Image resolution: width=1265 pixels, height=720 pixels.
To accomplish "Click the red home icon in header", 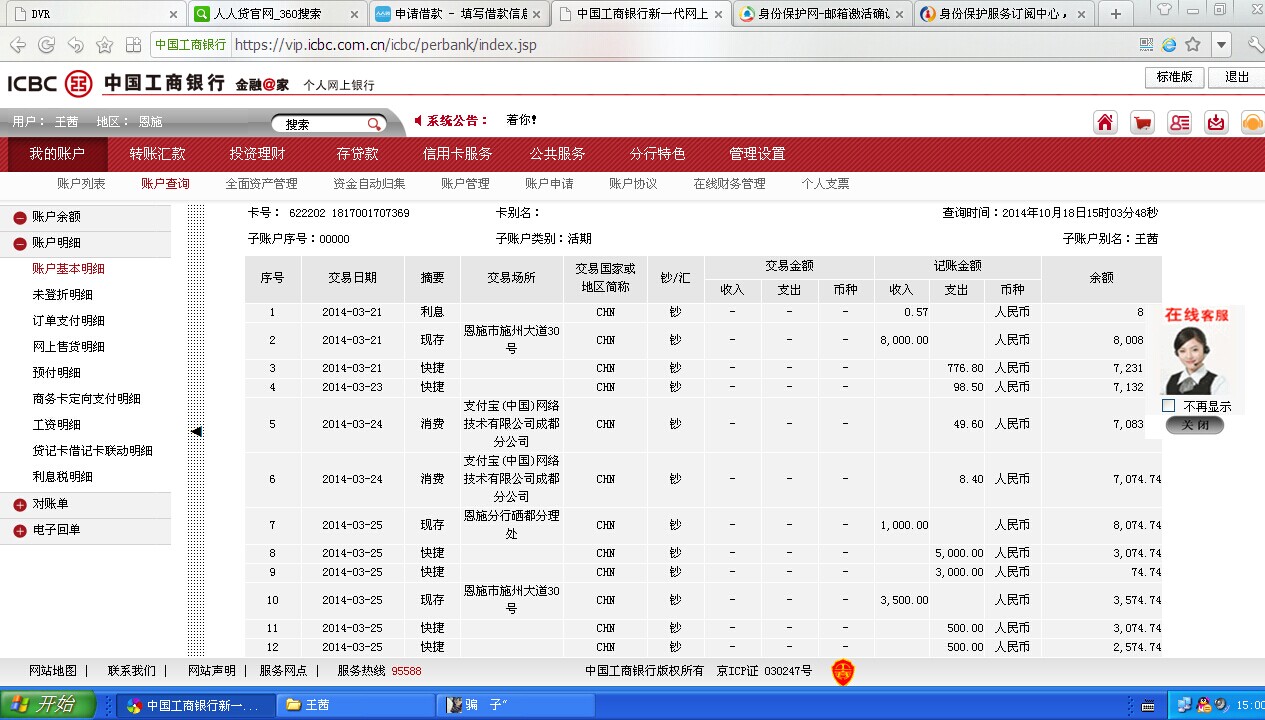I will (x=1105, y=122).
